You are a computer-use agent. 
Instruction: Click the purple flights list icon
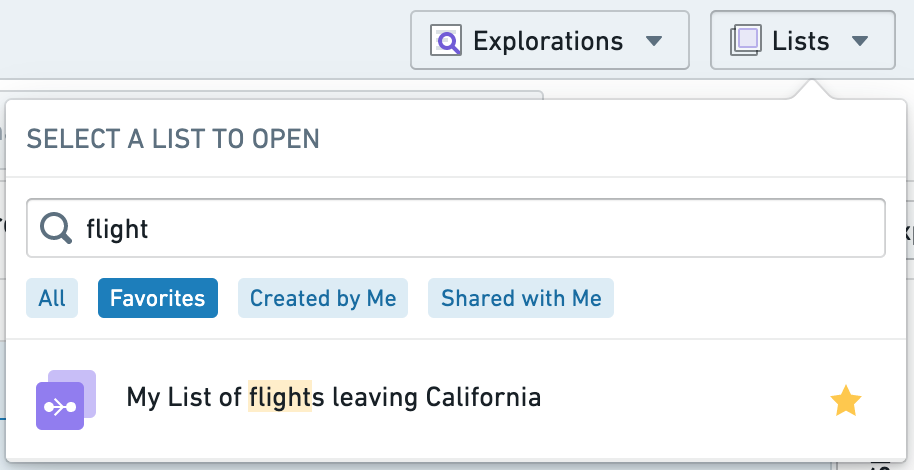[66, 400]
